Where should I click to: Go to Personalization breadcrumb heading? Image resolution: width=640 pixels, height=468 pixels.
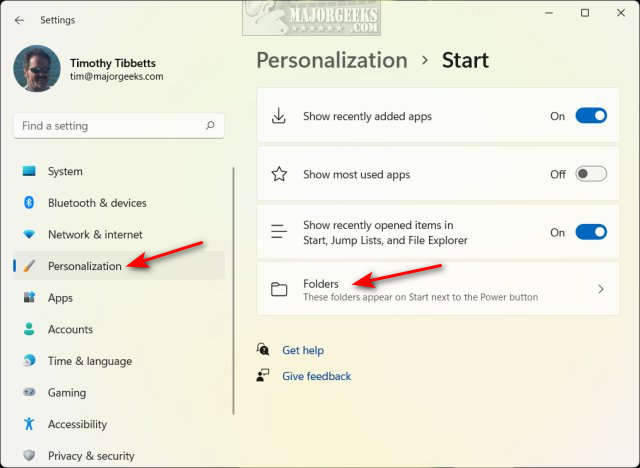[332, 60]
